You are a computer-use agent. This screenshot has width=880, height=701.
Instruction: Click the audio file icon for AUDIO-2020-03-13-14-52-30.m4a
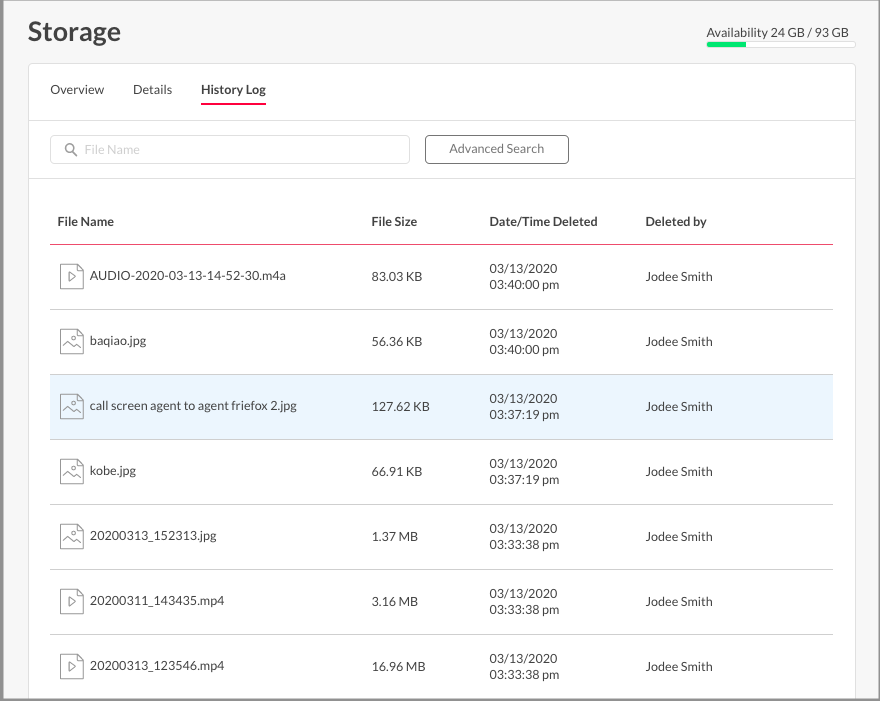(x=72, y=276)
